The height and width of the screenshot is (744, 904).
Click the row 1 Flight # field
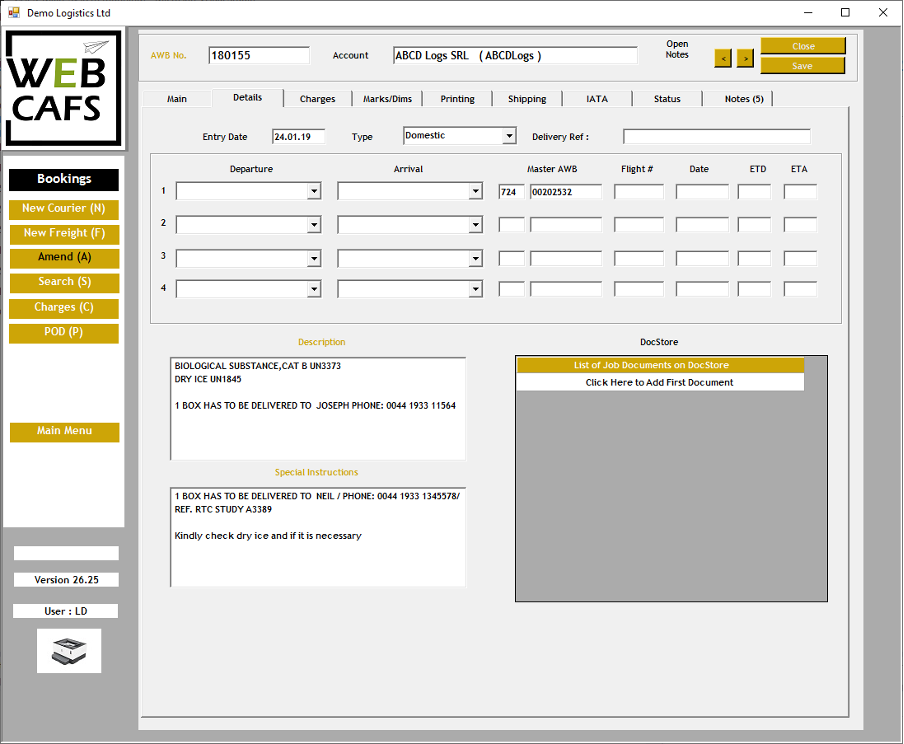(638, 192)
